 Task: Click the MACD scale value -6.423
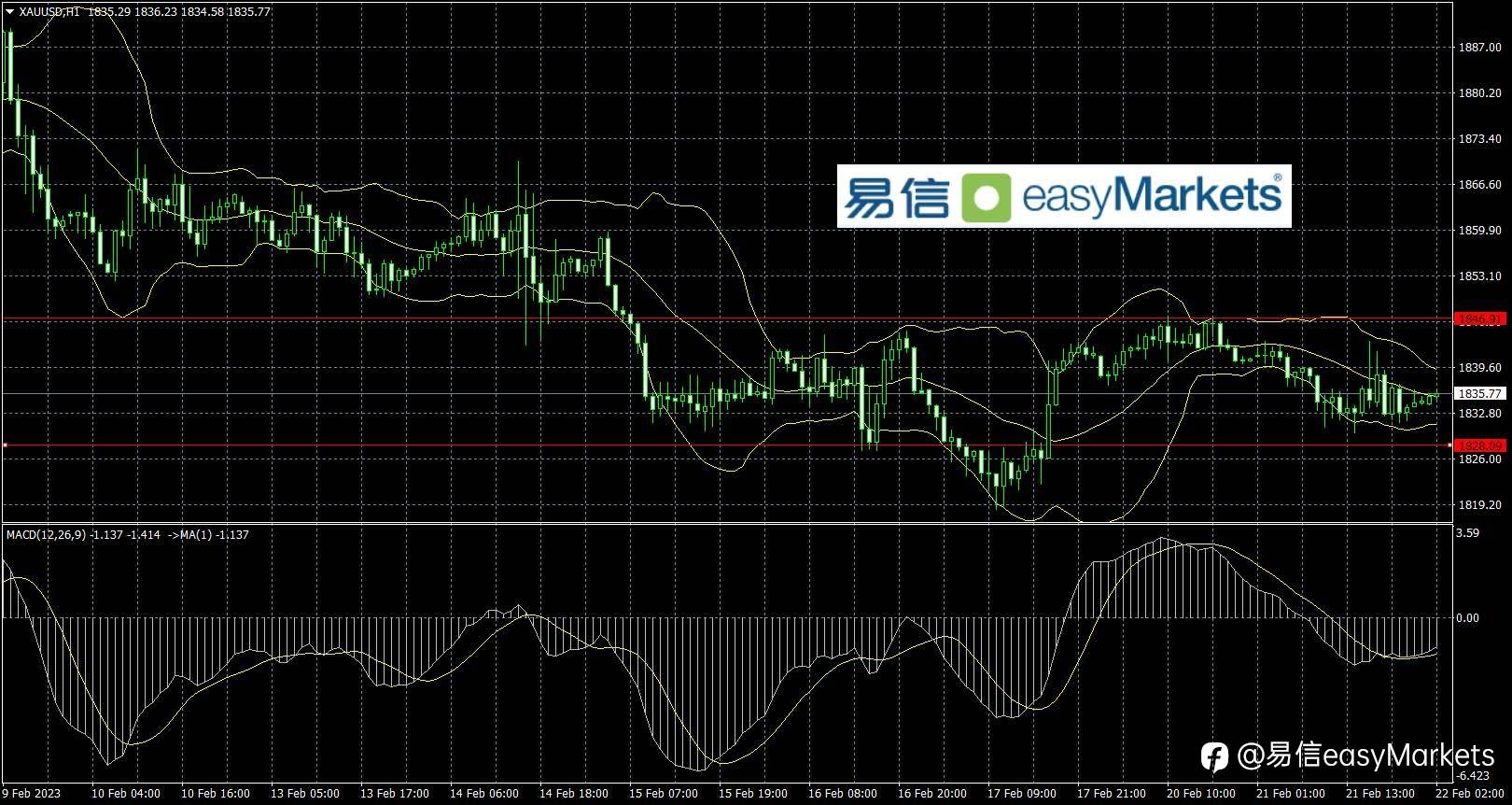pos(1473,776)
